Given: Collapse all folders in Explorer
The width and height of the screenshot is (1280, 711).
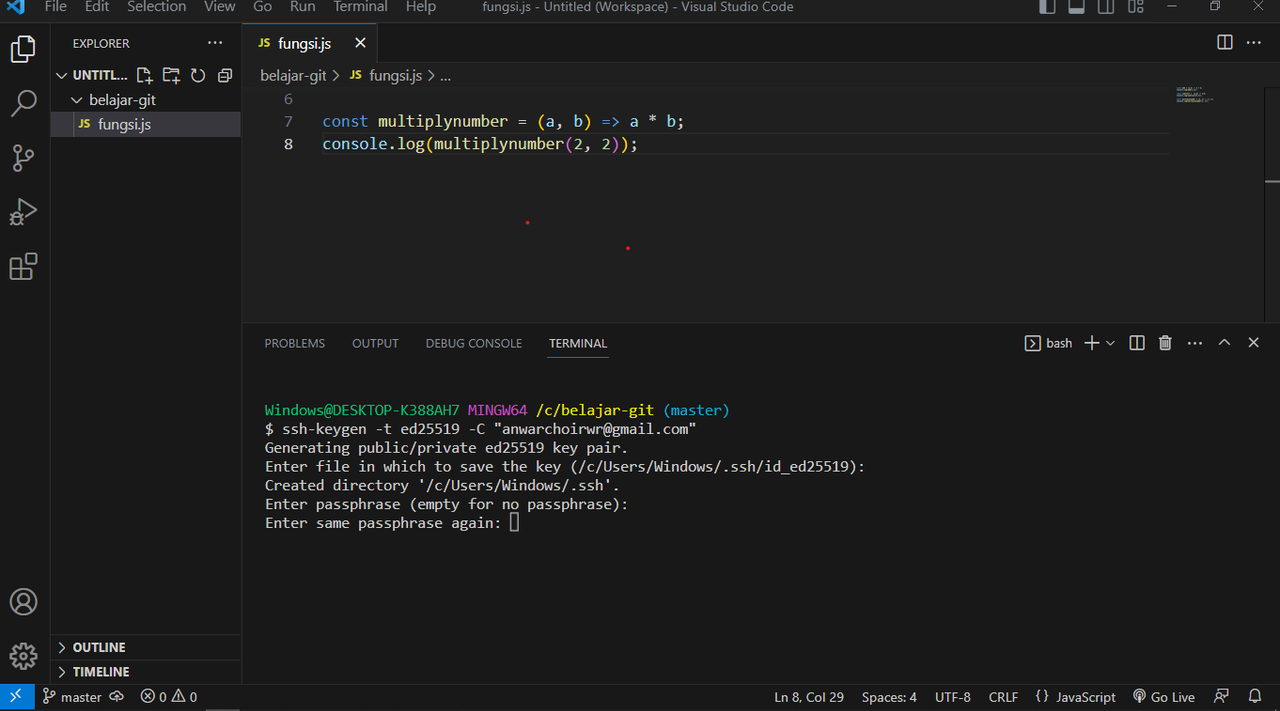Looking at the screenshot, I should pyautogui.click(x=225, y=75).
